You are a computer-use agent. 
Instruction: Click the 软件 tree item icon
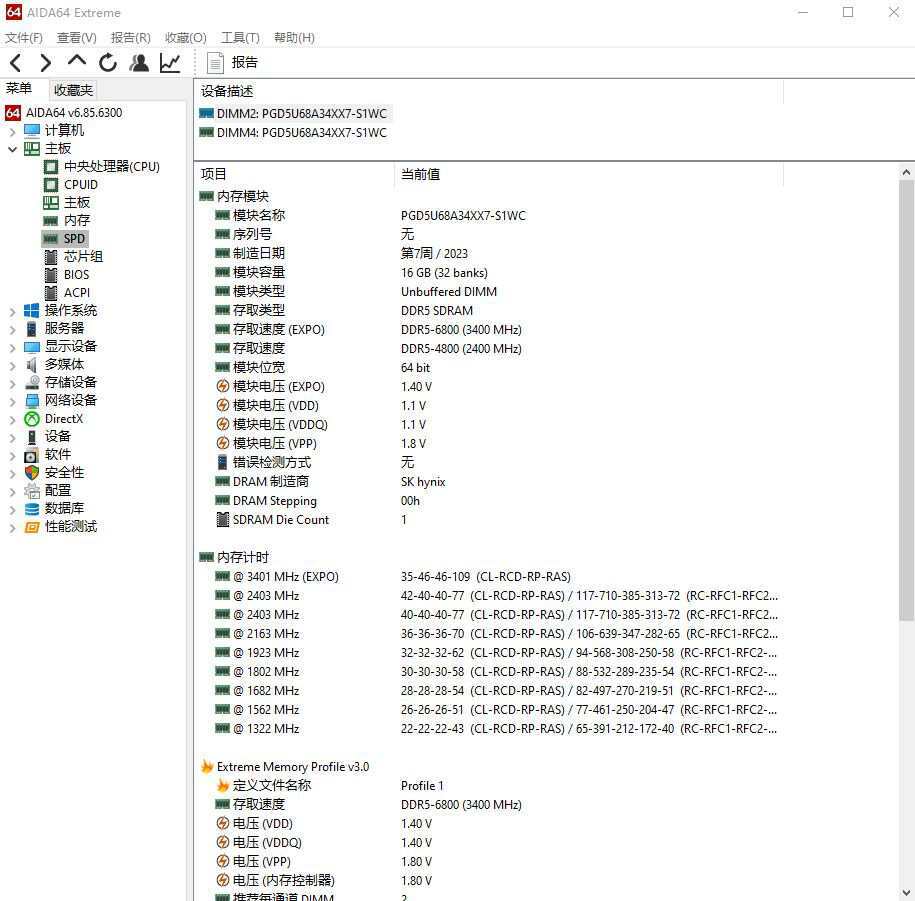[x=32, y=455]
